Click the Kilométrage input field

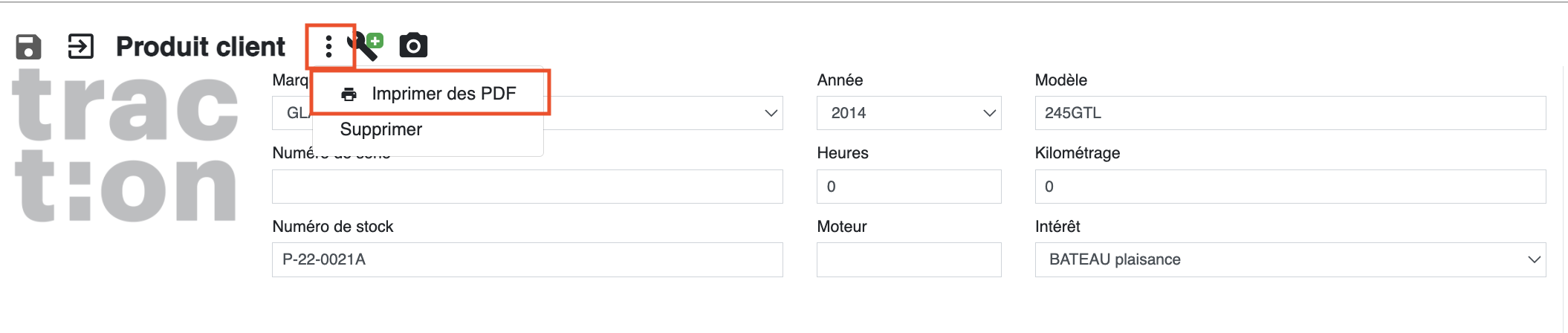pyautogui.click(x=1290, y=187)
